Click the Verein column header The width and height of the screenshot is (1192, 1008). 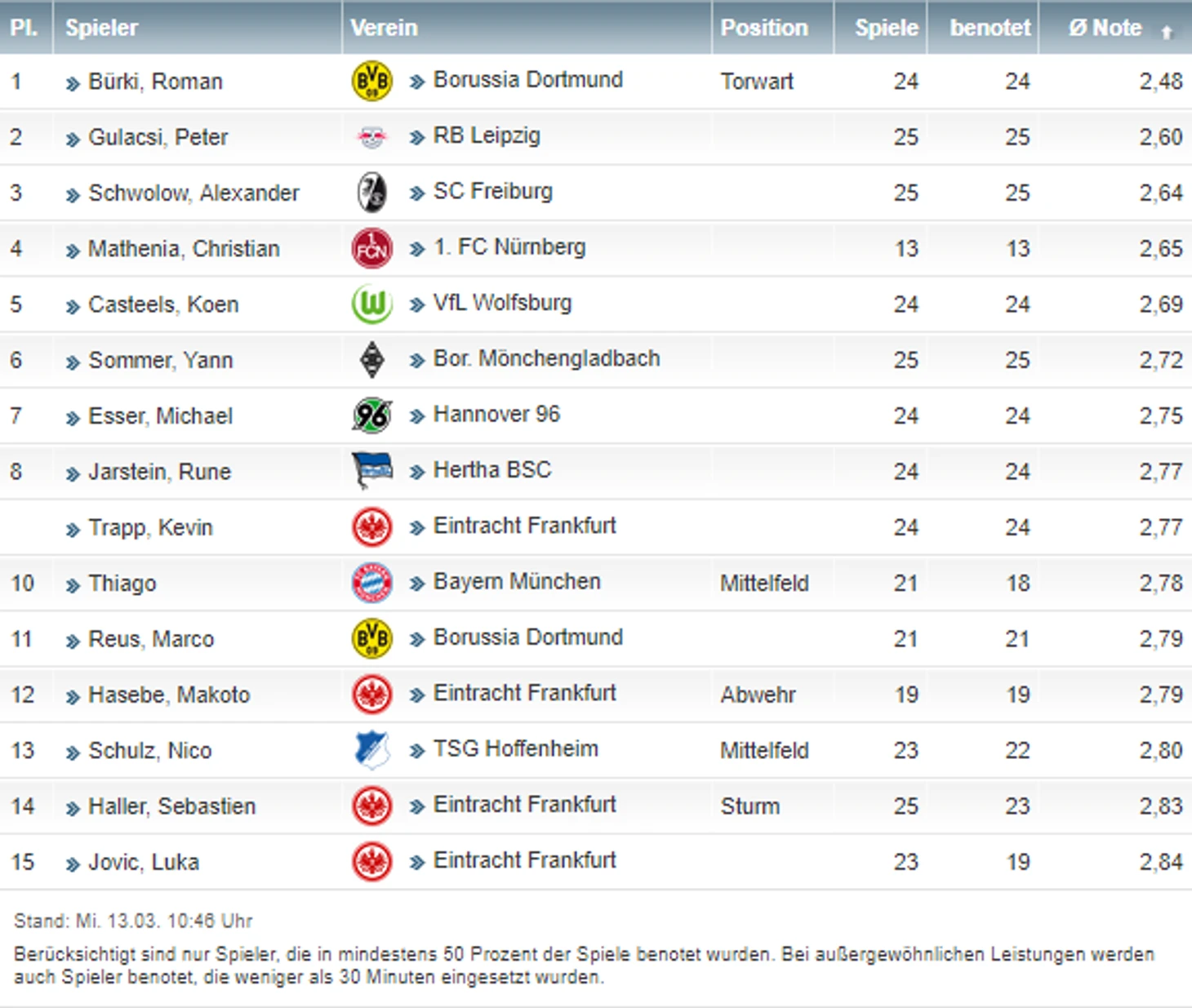click(x=384, y=28)
